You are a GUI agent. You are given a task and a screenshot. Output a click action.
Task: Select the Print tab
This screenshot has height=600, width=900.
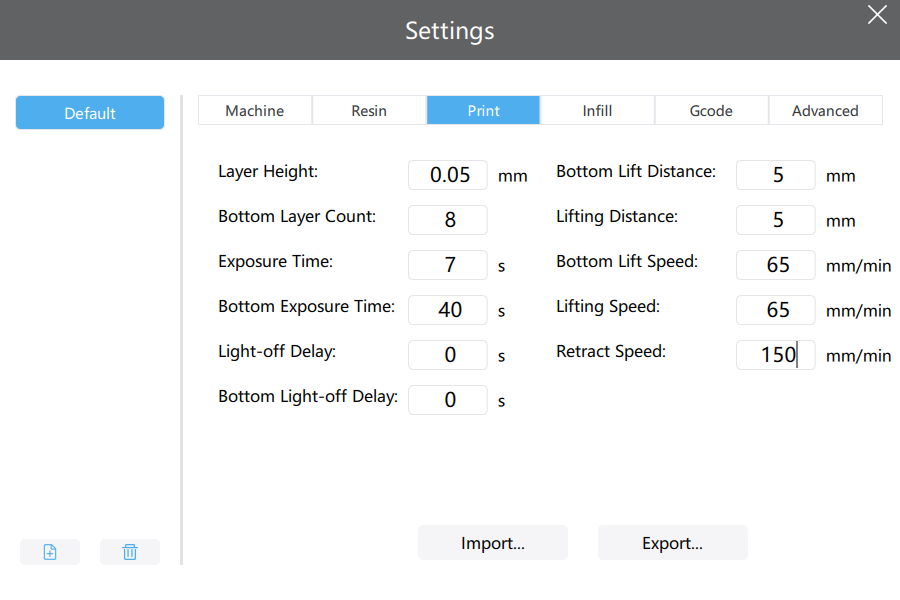point(483,110)
